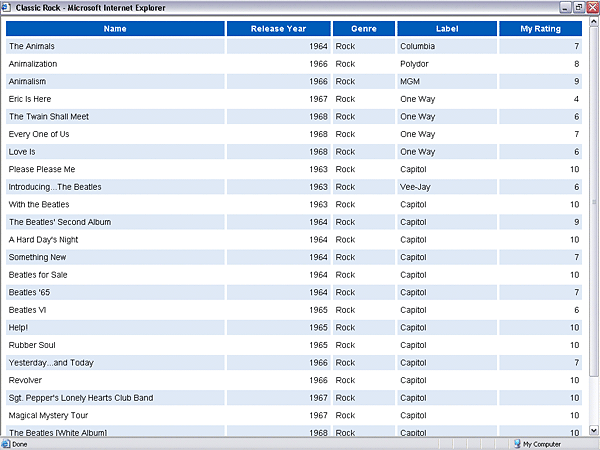
Task: Click the vertical scrollbar on the right edge
Action: pyautogui.click(x=594, y=200)
